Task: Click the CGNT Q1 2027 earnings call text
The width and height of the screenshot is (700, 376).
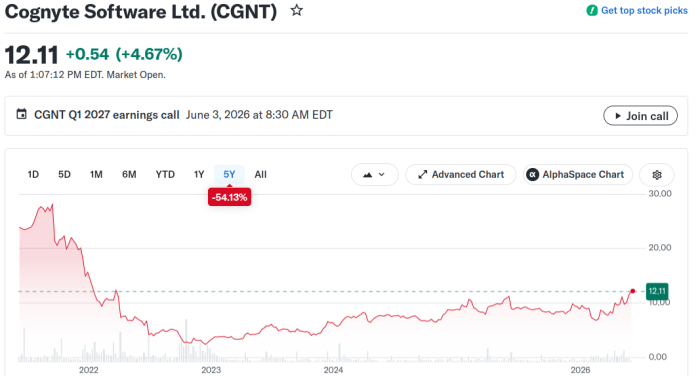Action: 107,115
